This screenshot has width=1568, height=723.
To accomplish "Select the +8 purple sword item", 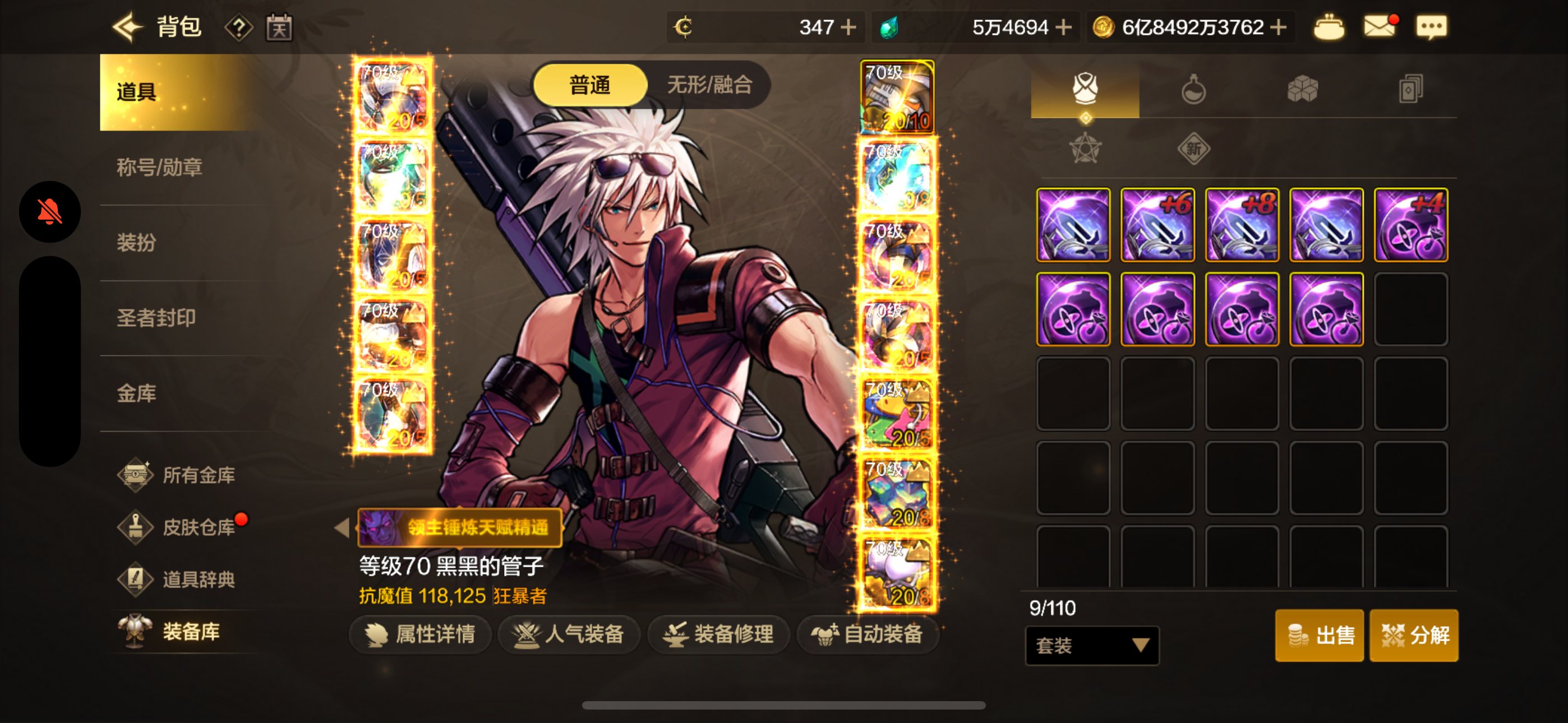I will tap(1242, 225).
